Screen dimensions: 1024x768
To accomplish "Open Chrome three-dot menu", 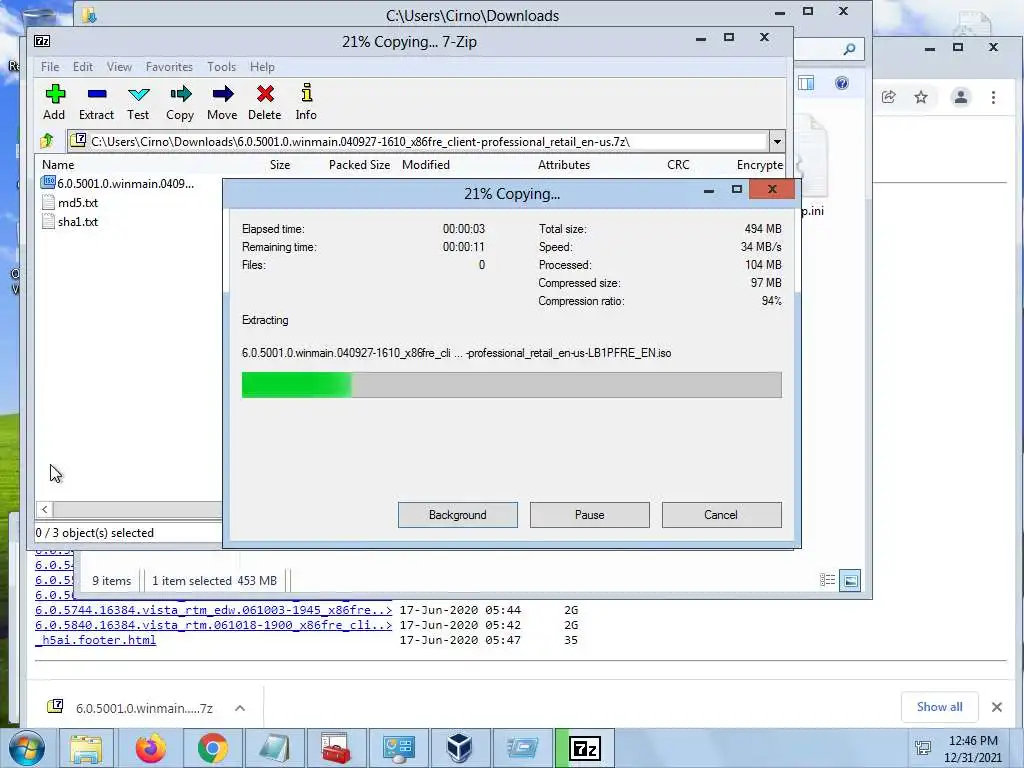I will click(x=993, y=97).
